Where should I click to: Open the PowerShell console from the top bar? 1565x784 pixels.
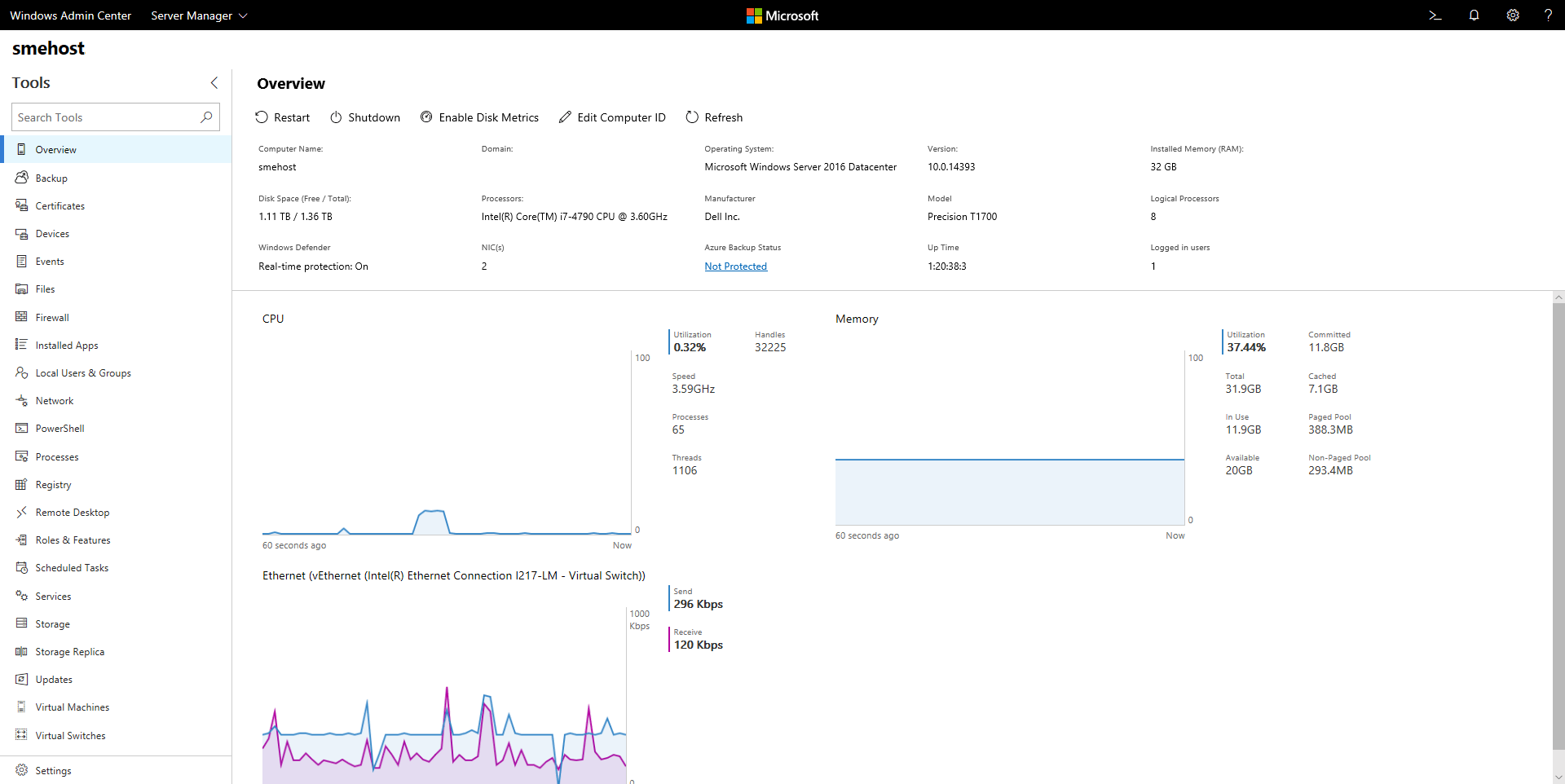1435,15
